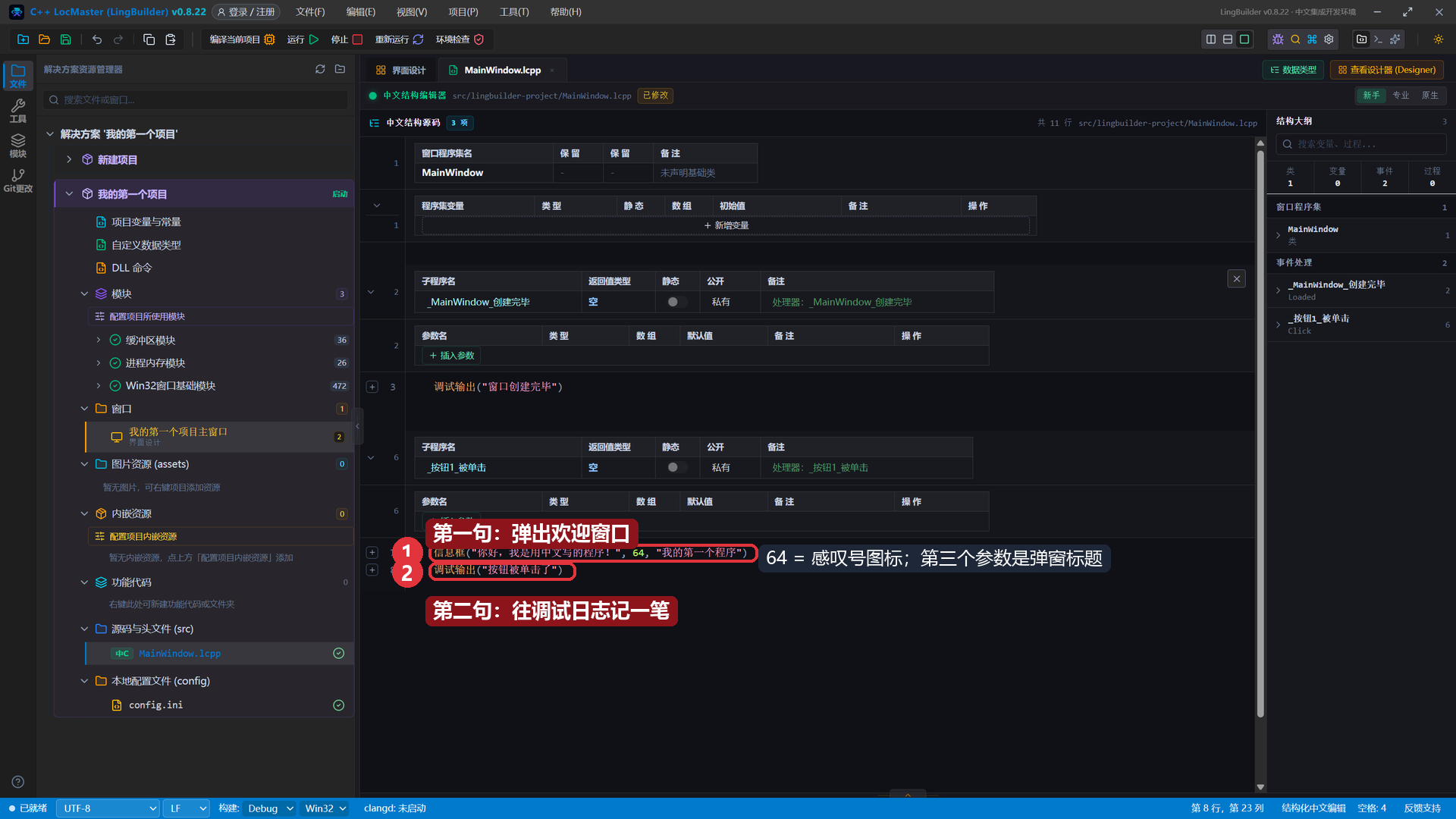Viewport: 1456px width, 819px height.
Task: Refresh the solution explorer
Action: click(320, 69)
